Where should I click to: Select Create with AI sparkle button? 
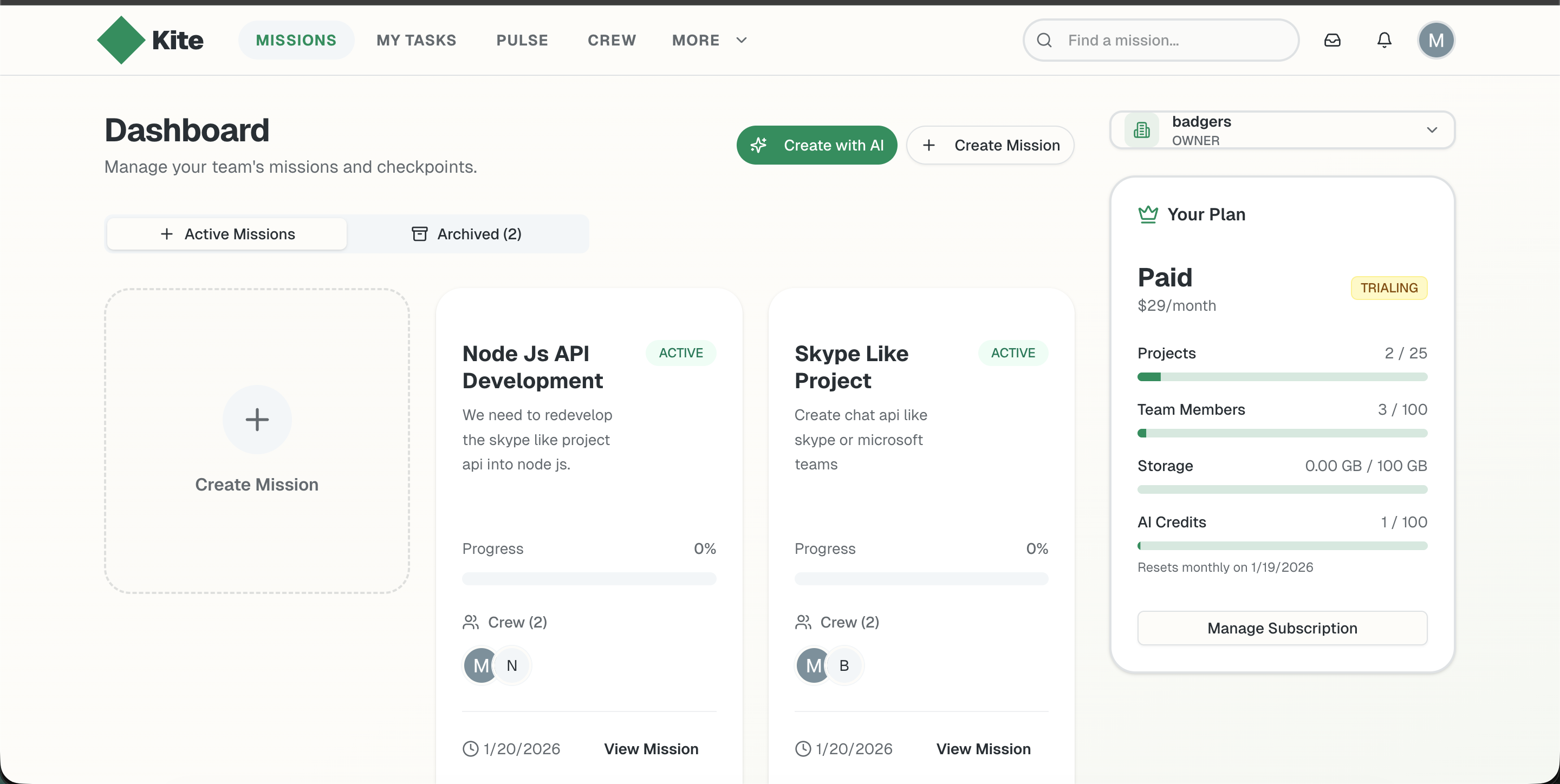click(816, 145)
